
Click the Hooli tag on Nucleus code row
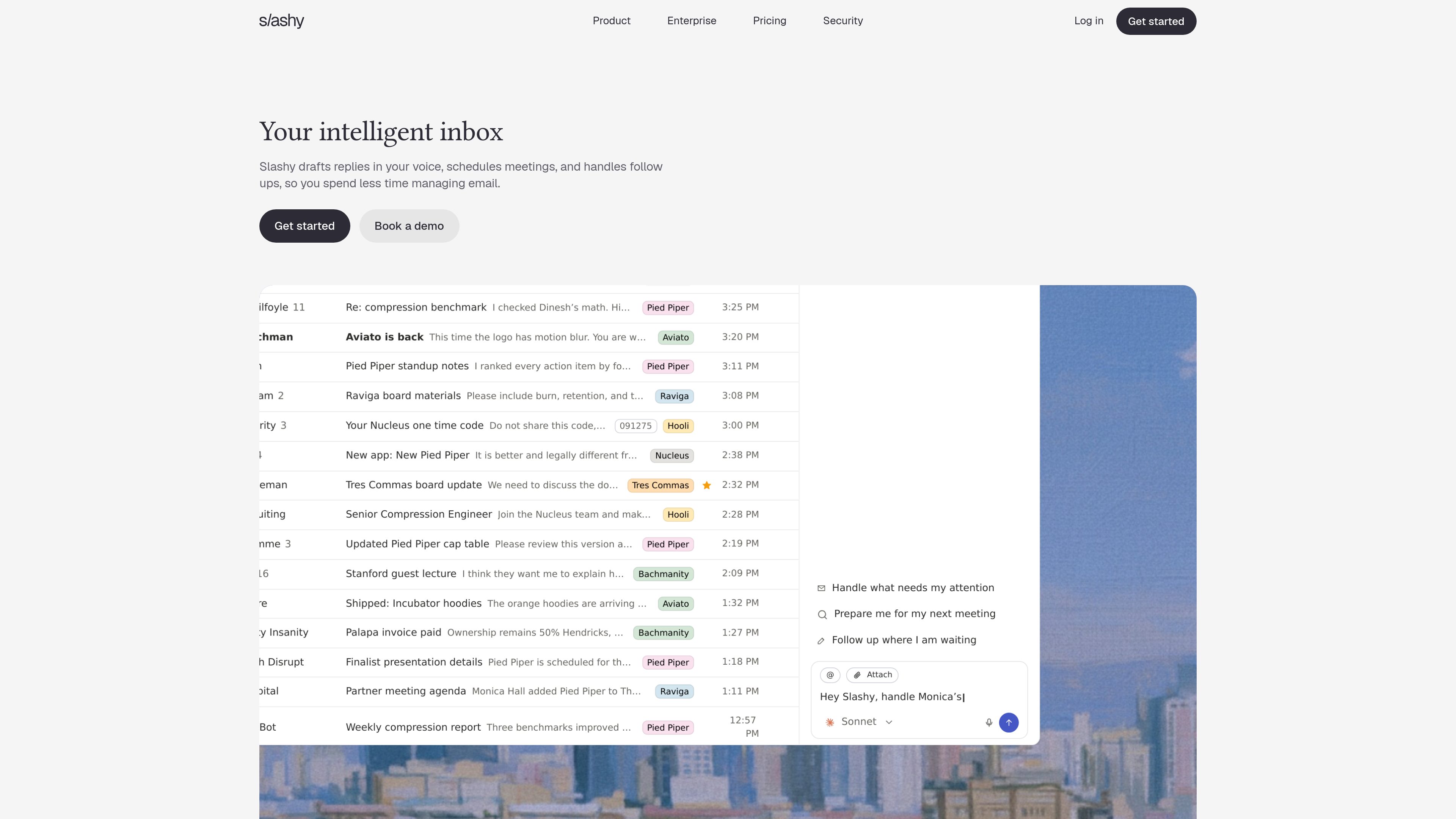pyautogui.click(x=678, y=426)
